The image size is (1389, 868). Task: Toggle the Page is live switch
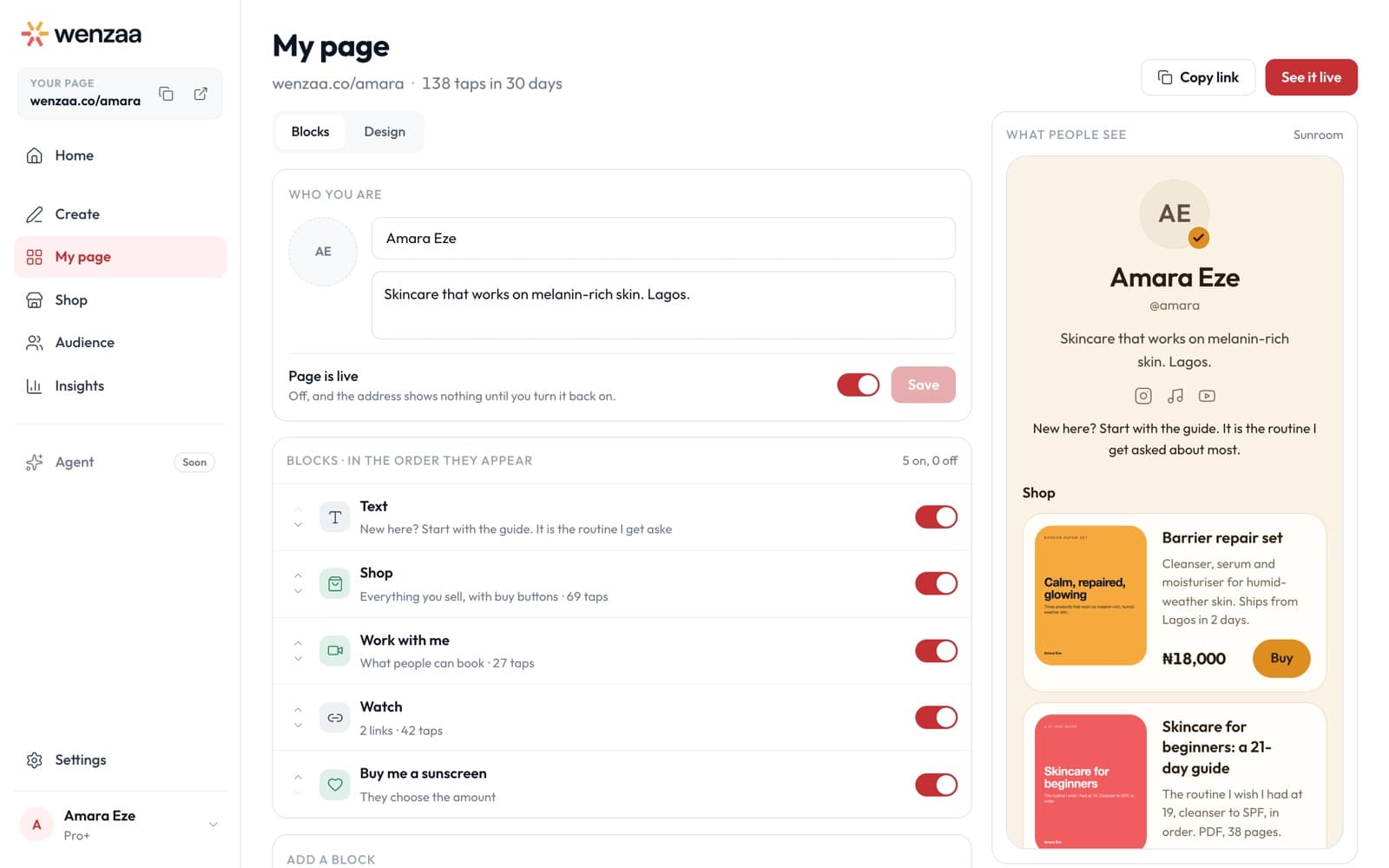click(858, 385)
